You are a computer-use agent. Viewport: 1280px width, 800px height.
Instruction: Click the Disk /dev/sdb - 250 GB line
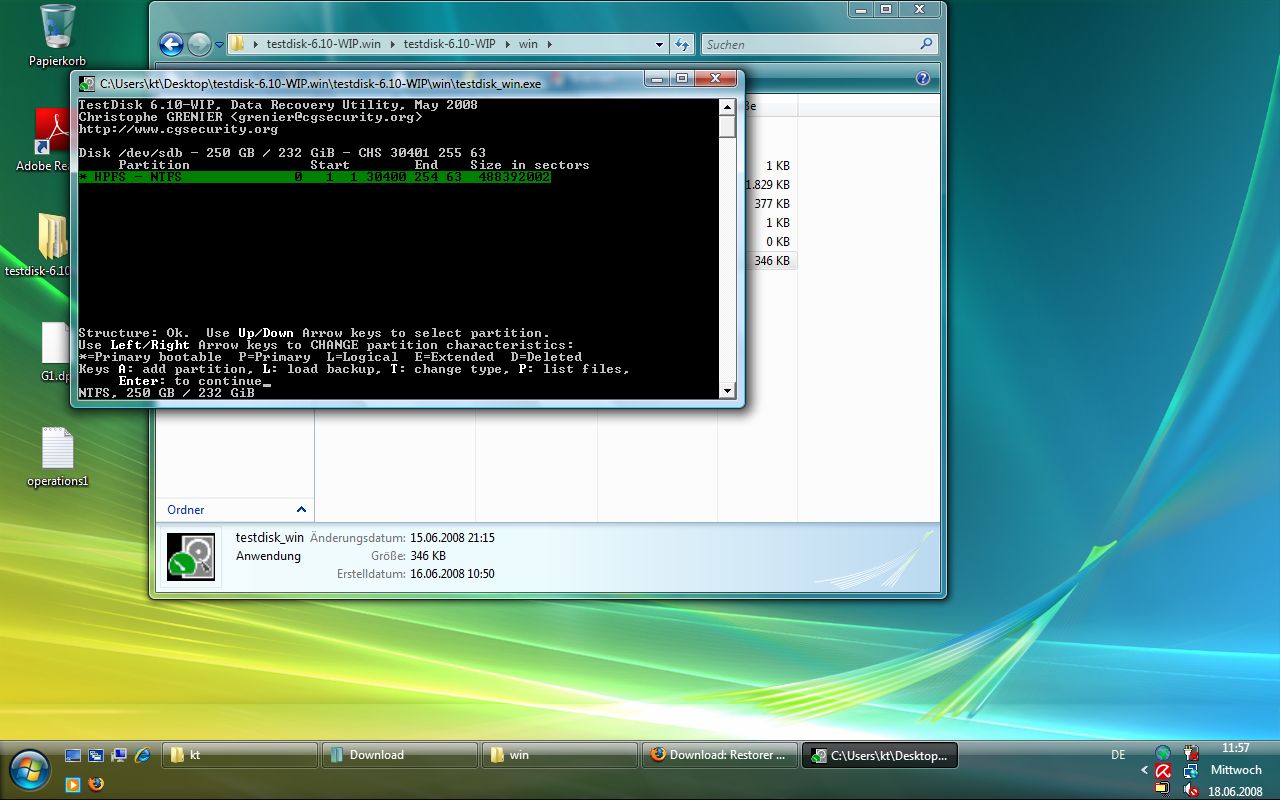point(282,153)
